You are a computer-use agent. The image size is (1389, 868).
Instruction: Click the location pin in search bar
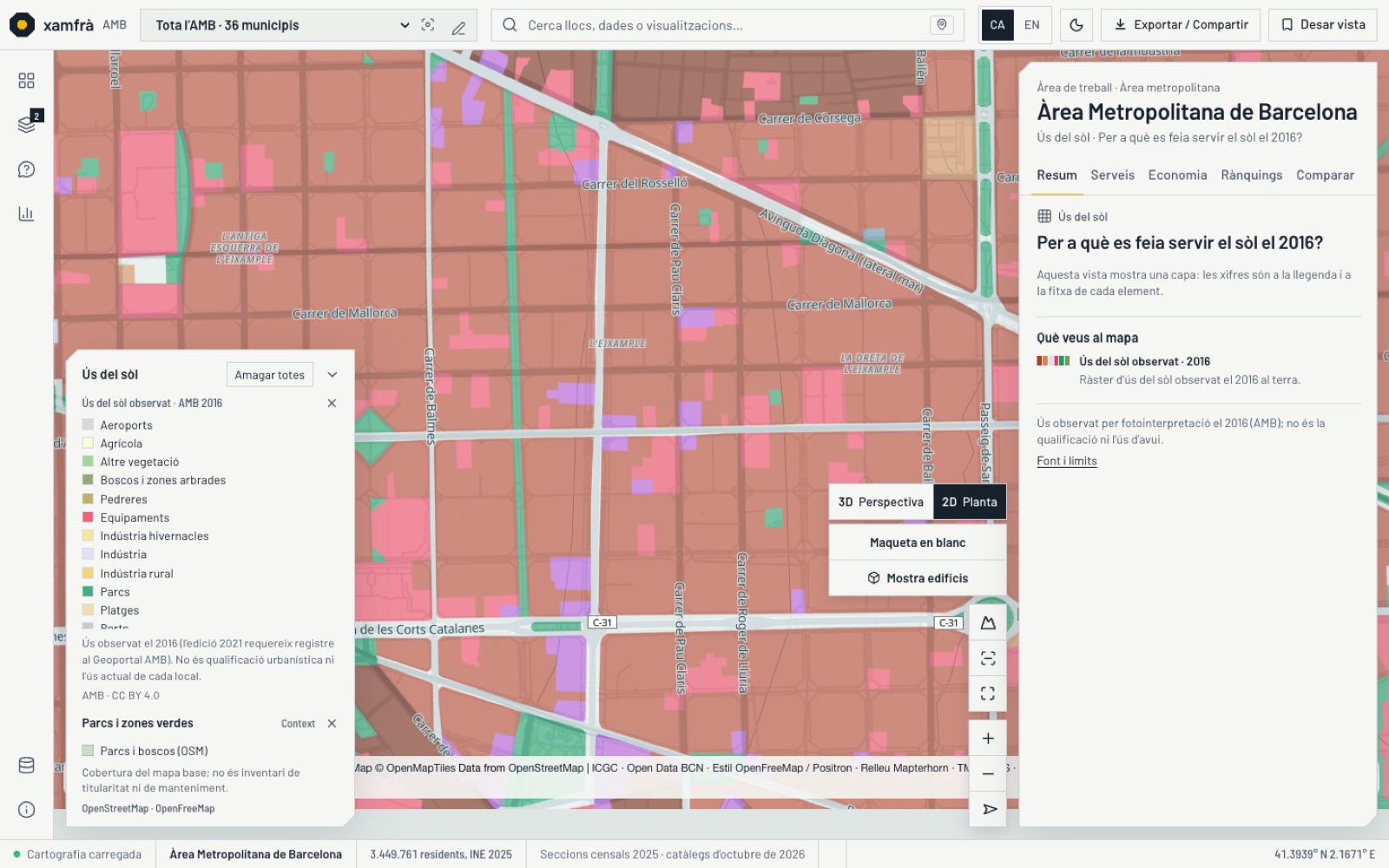pos(942,25)
